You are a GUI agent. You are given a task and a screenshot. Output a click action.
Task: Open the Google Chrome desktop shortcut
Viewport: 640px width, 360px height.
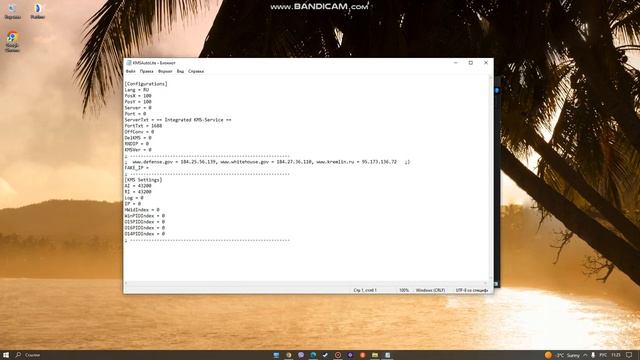click(x=13, y=42)
